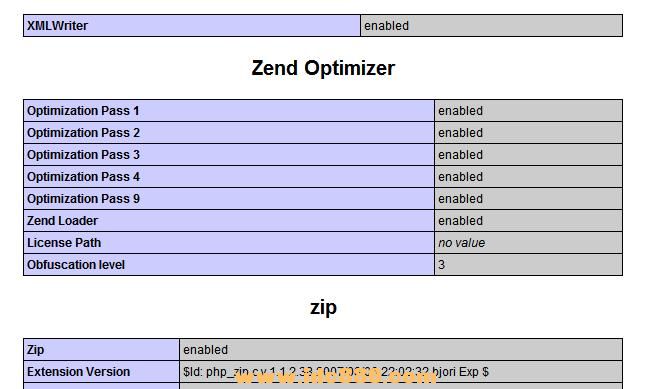This screenshot has height=389, width=671.
Task: Select enabled value for Optimization Pass 4
Action: pyautogui.click(x=460, y=177)
